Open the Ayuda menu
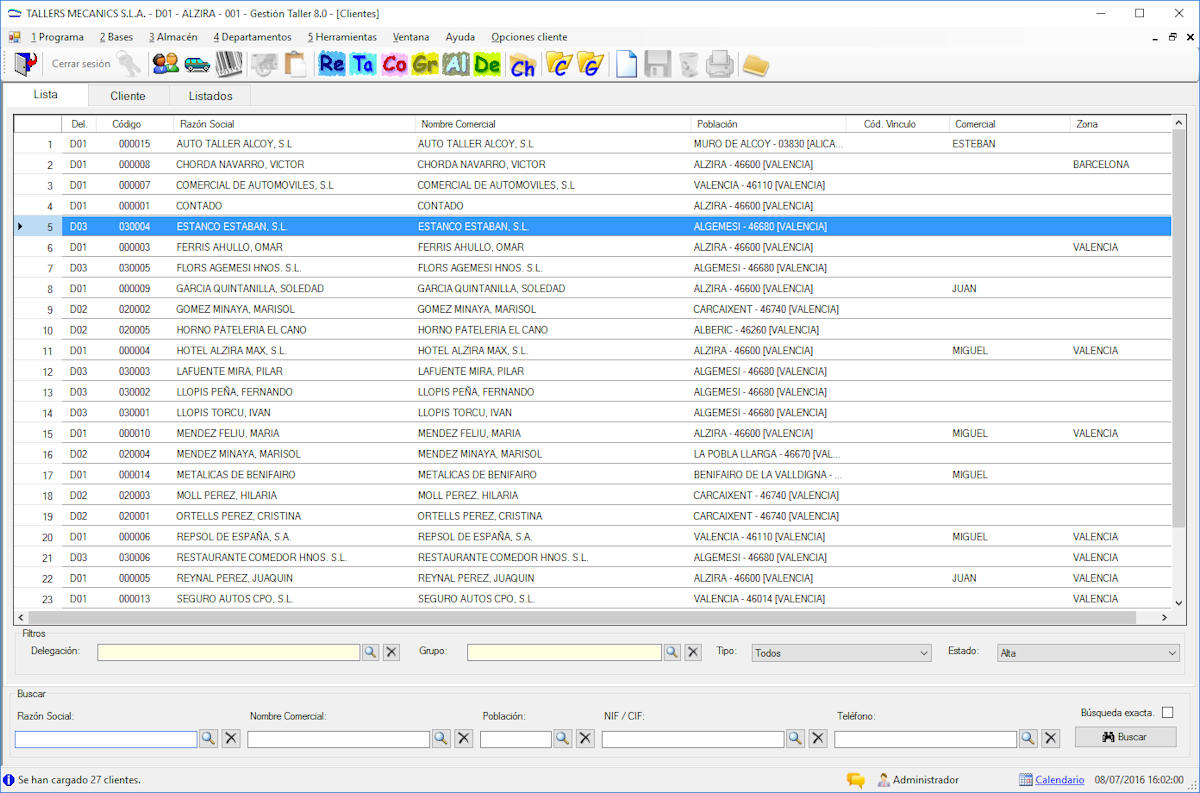This screenshot has height=793, width=1200. coord(460,37)
